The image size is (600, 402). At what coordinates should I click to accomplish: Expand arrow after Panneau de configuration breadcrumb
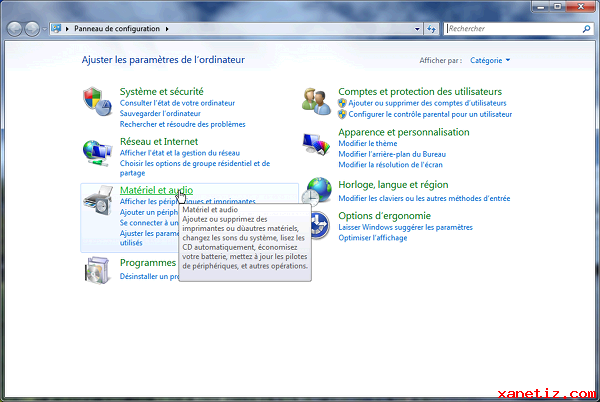pos(167,29)
